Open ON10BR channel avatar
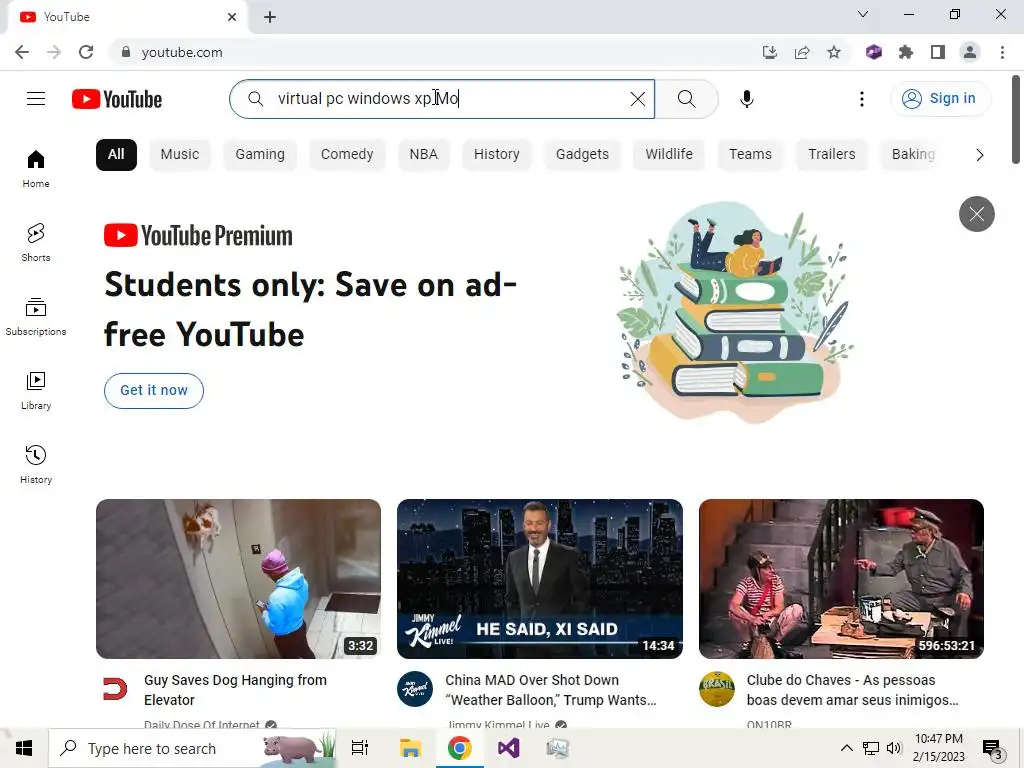The image size is (1024, 768). point(716,689)
